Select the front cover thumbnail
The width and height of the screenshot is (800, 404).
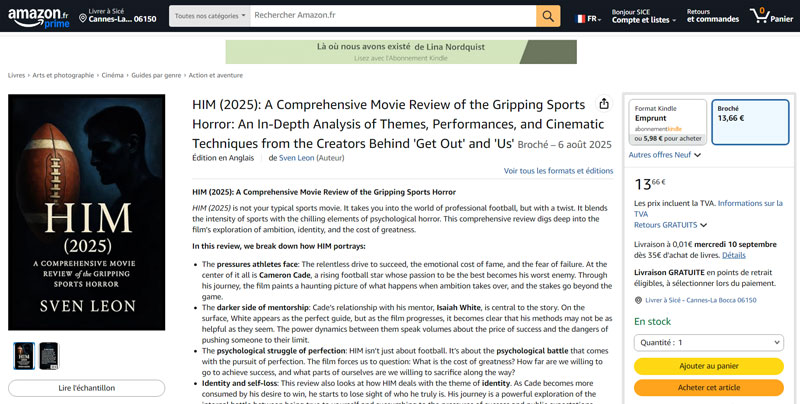pyautogui.click(x=24, y=356)
